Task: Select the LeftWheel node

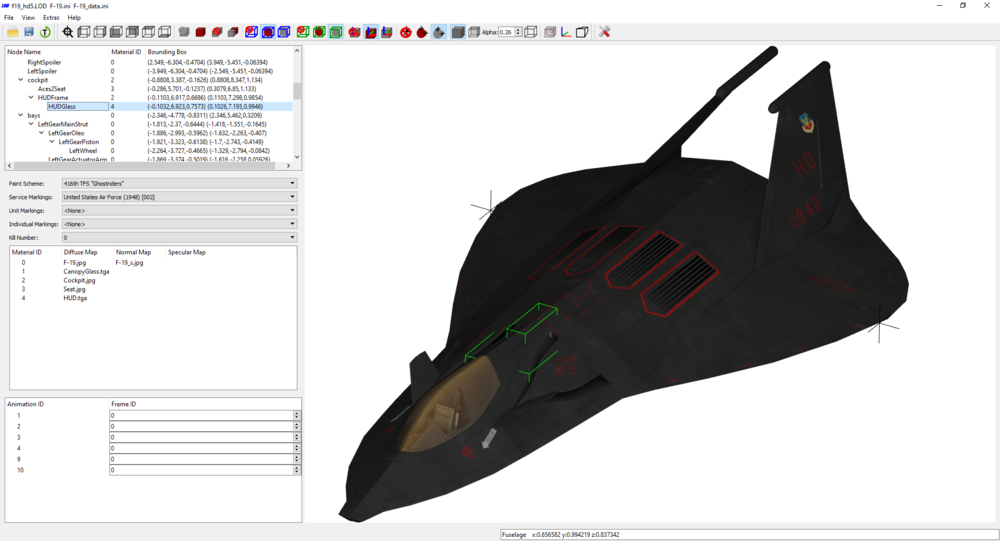Action: tap(83, 151)
